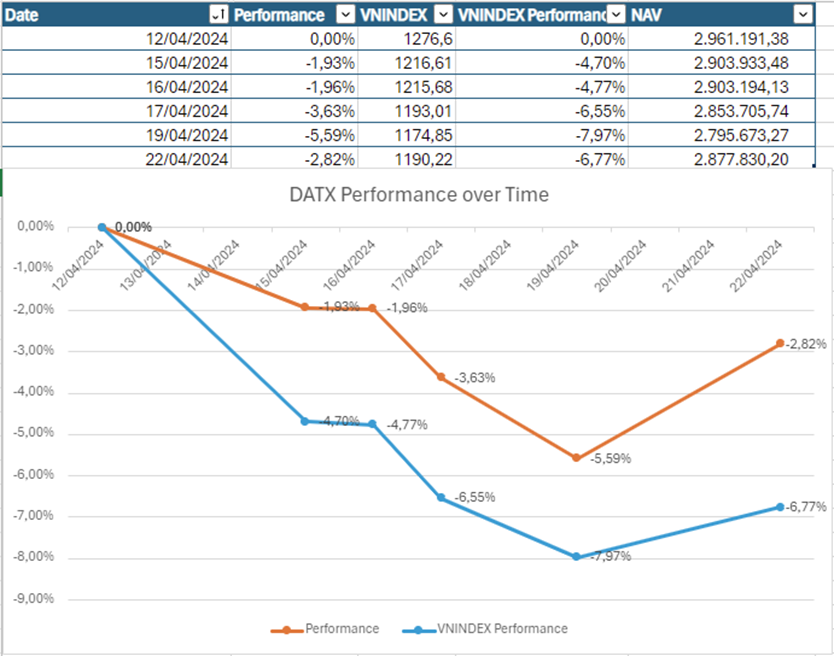Click the -2,82% data label on chart
This screenshot has height=656, width=834.
click(x=806, y=344)
